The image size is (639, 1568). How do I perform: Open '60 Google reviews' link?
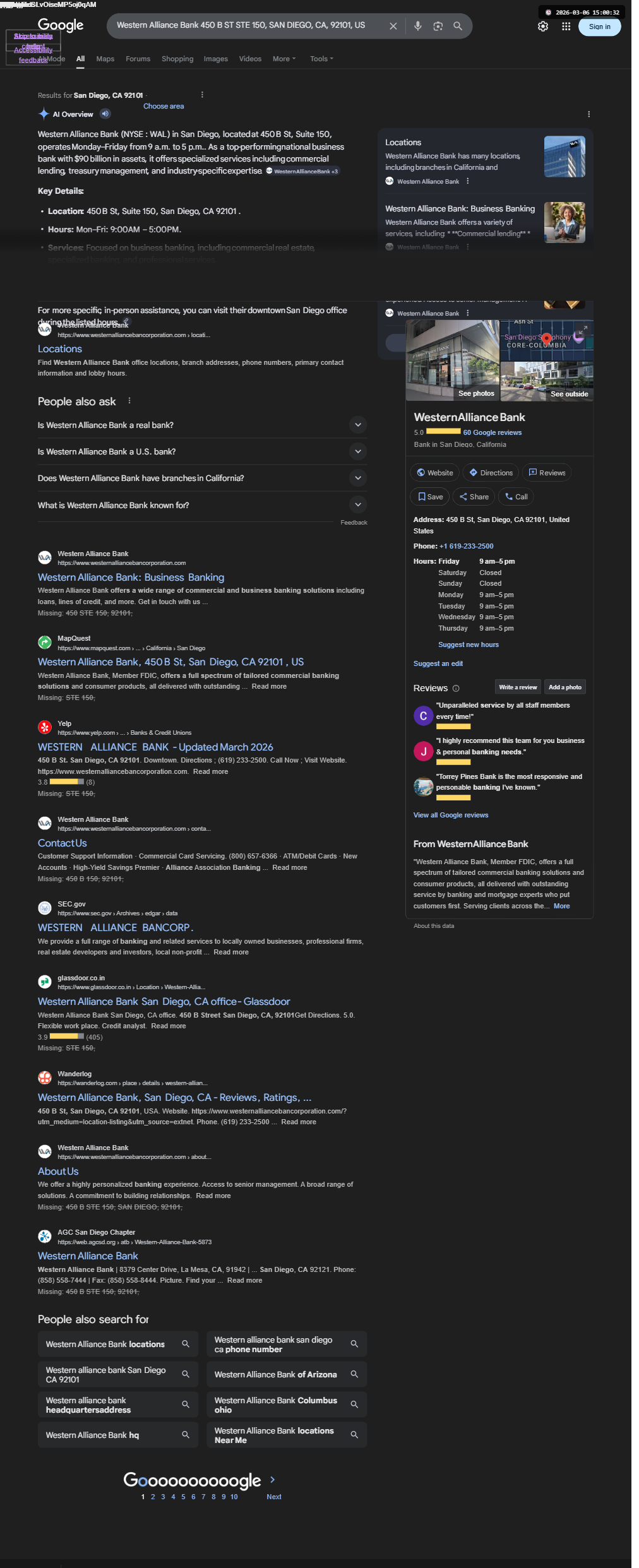pos(493,432)
